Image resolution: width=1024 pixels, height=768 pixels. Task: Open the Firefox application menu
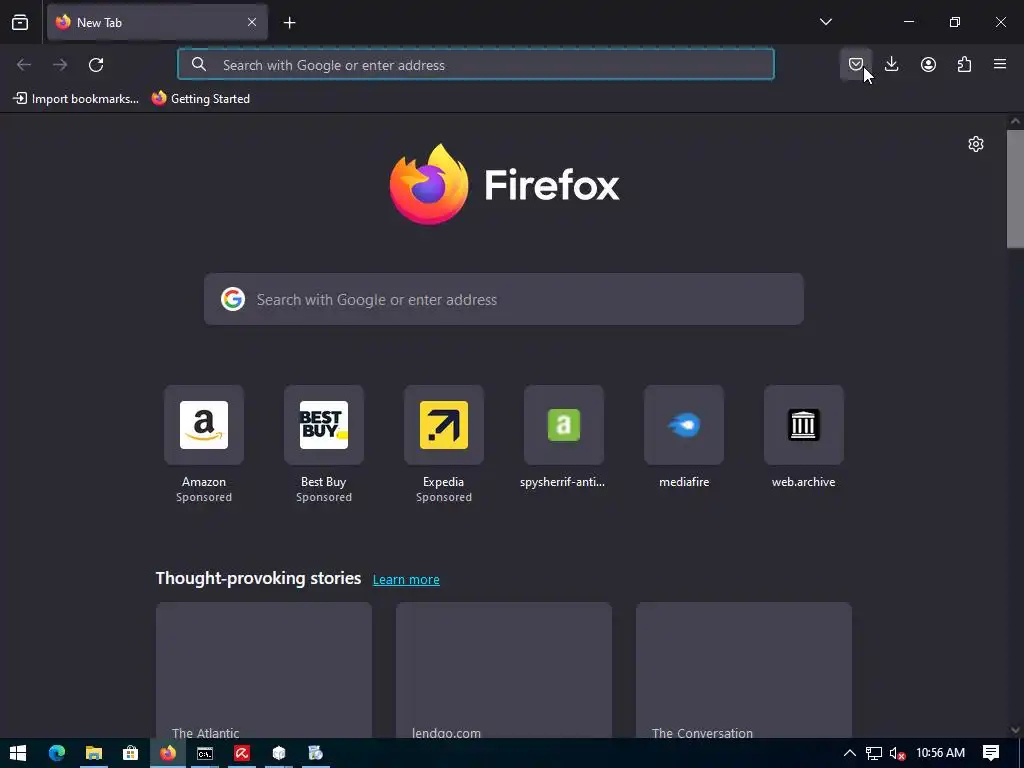1000,64
